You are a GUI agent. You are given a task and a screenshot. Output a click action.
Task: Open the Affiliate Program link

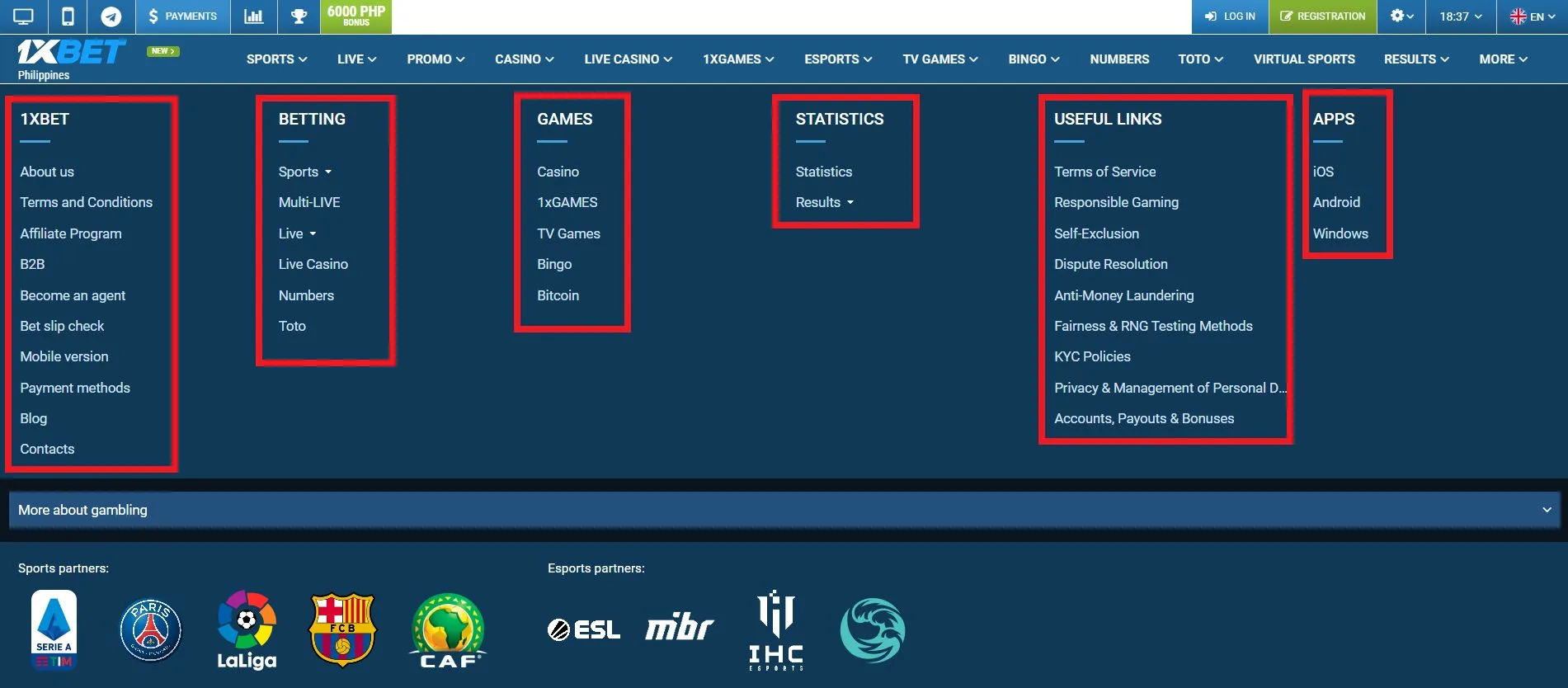71,233
